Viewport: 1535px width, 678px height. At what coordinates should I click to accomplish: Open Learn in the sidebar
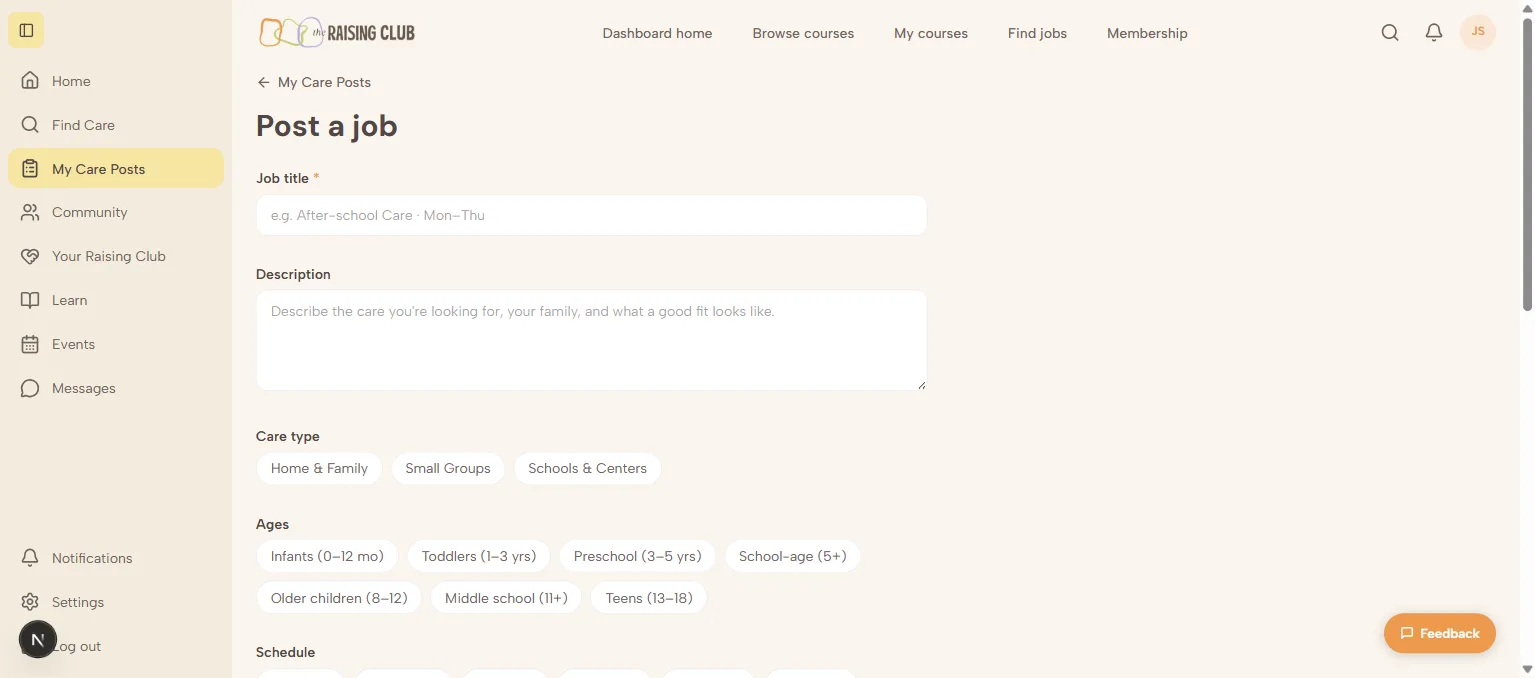[116, 300]
